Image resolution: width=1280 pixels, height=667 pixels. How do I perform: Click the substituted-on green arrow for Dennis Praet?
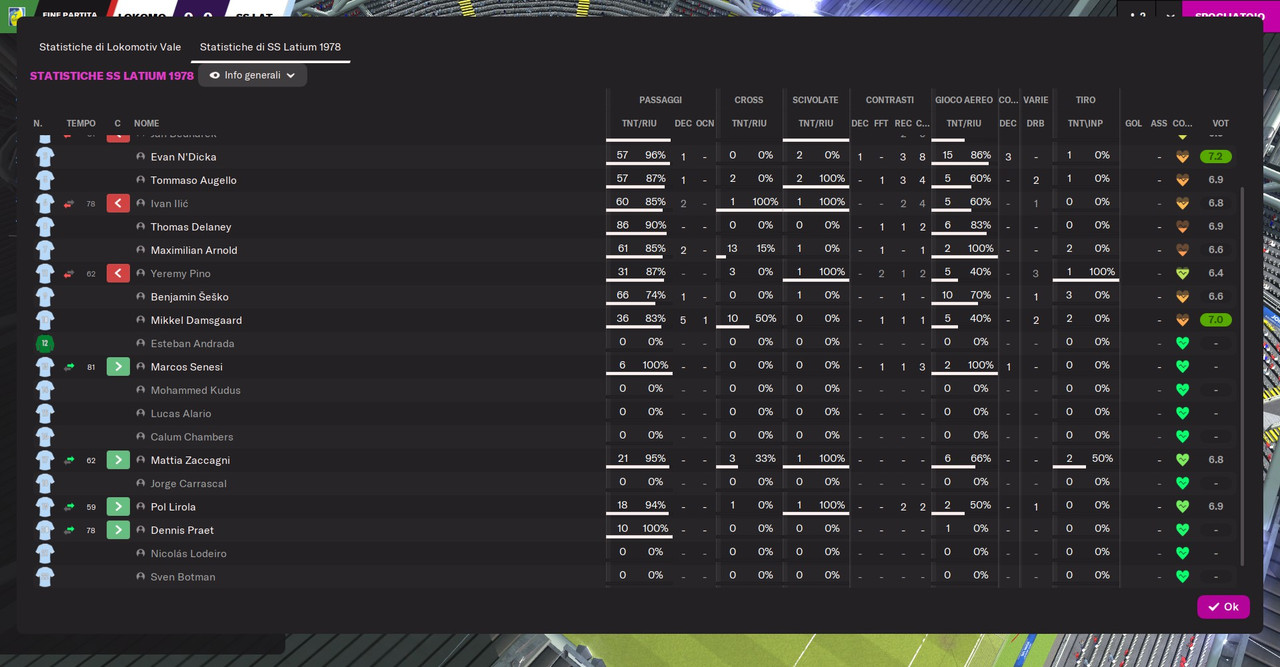[118, 530]
